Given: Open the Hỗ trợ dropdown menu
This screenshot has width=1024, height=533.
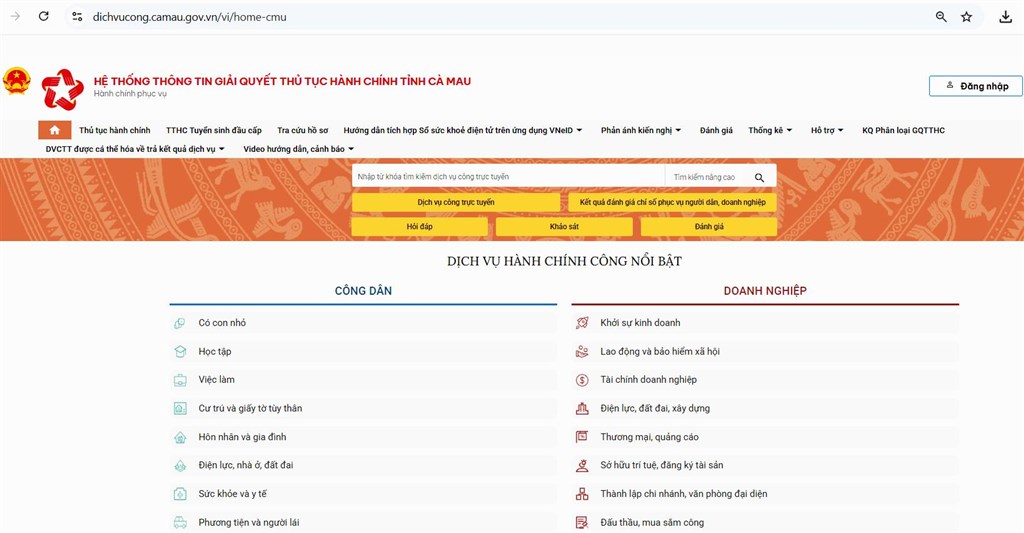Looking at the screenshot, I should pos(827,130).
